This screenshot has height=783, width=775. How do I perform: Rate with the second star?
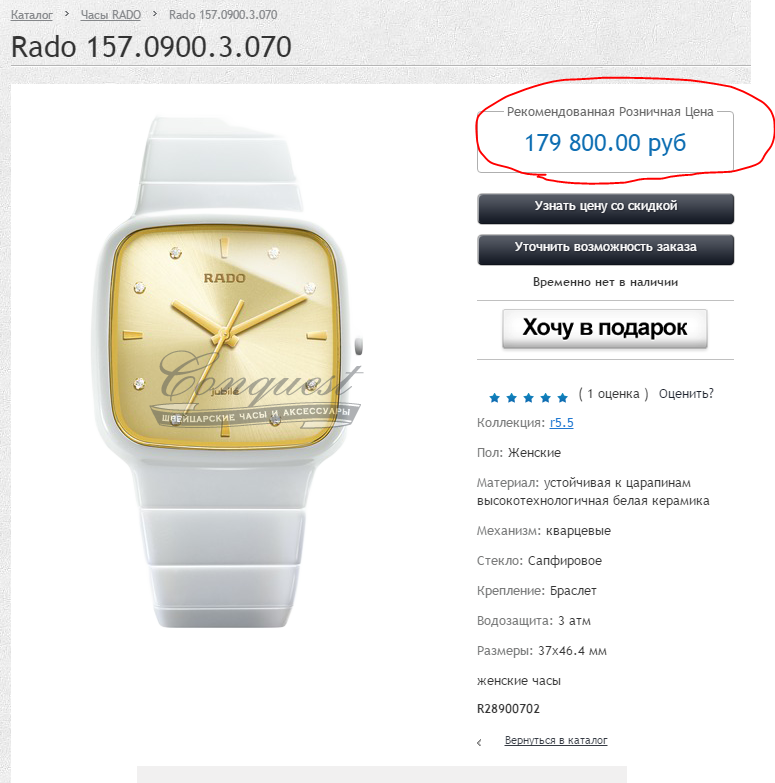511,397
